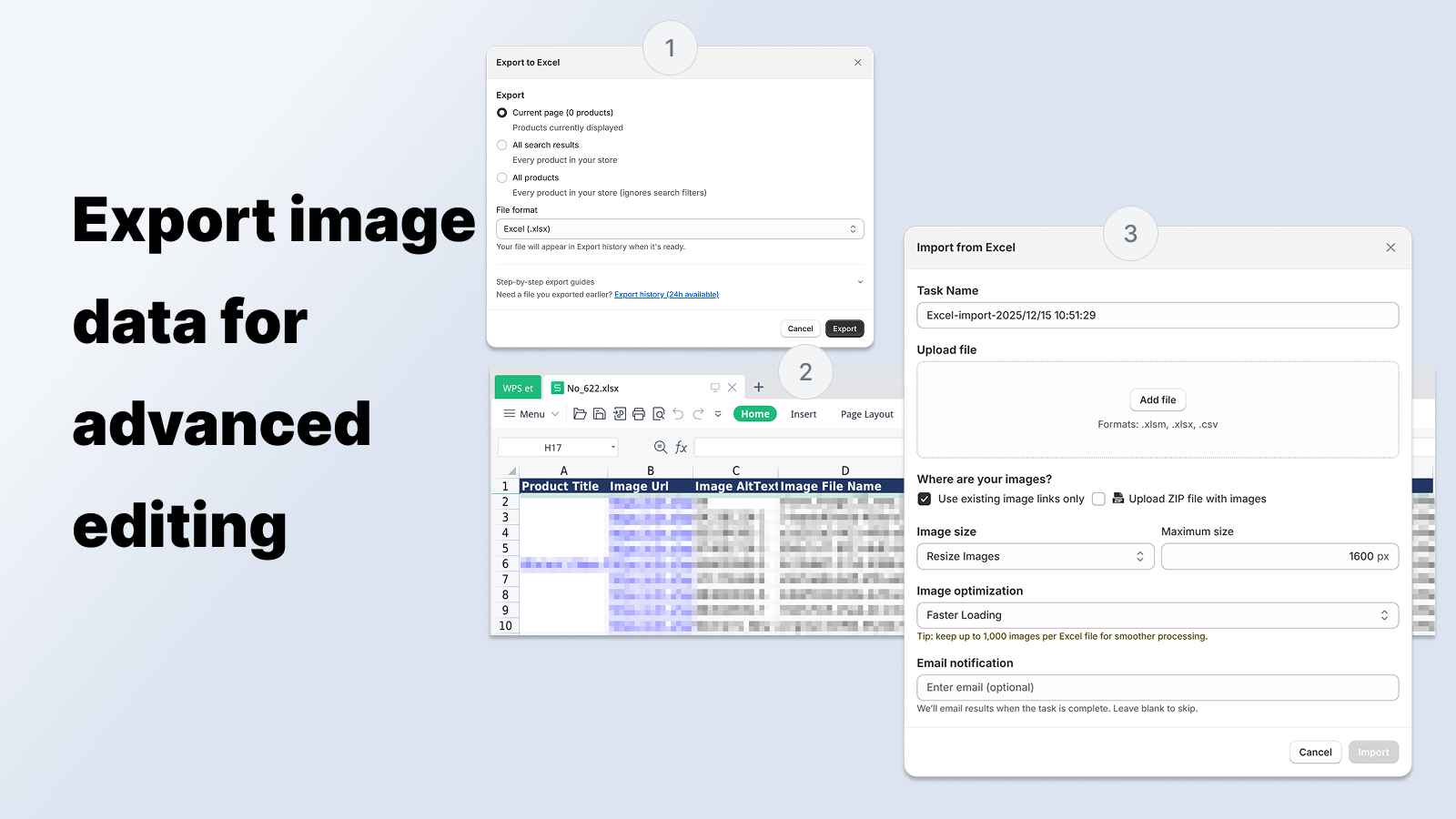Click the Add file button
The width and height of the screenshot is (1456, 819).
[1158, 399]
